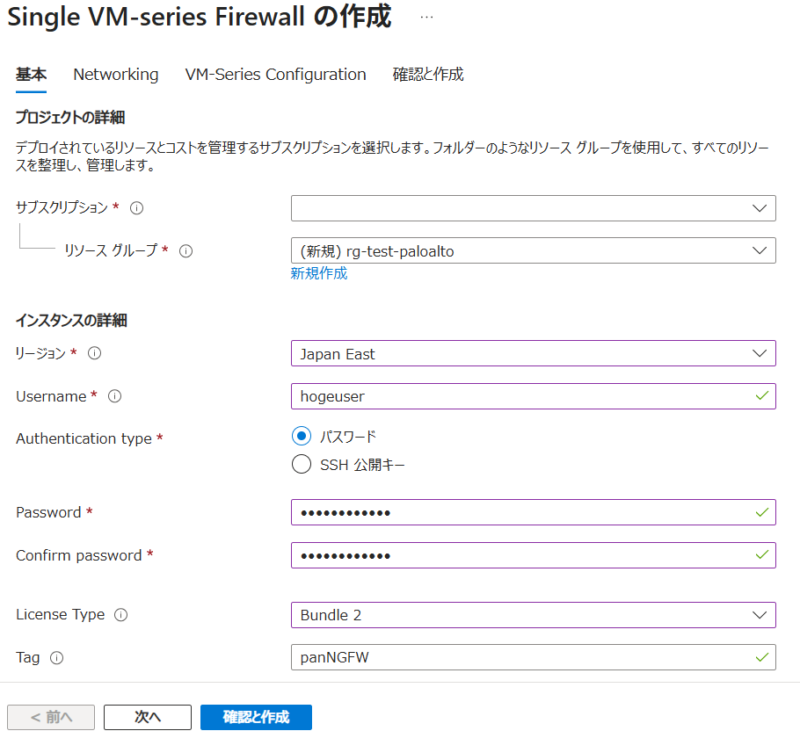Show info icon next to Tag
The image size is (800, 731).
pos(57,658)
